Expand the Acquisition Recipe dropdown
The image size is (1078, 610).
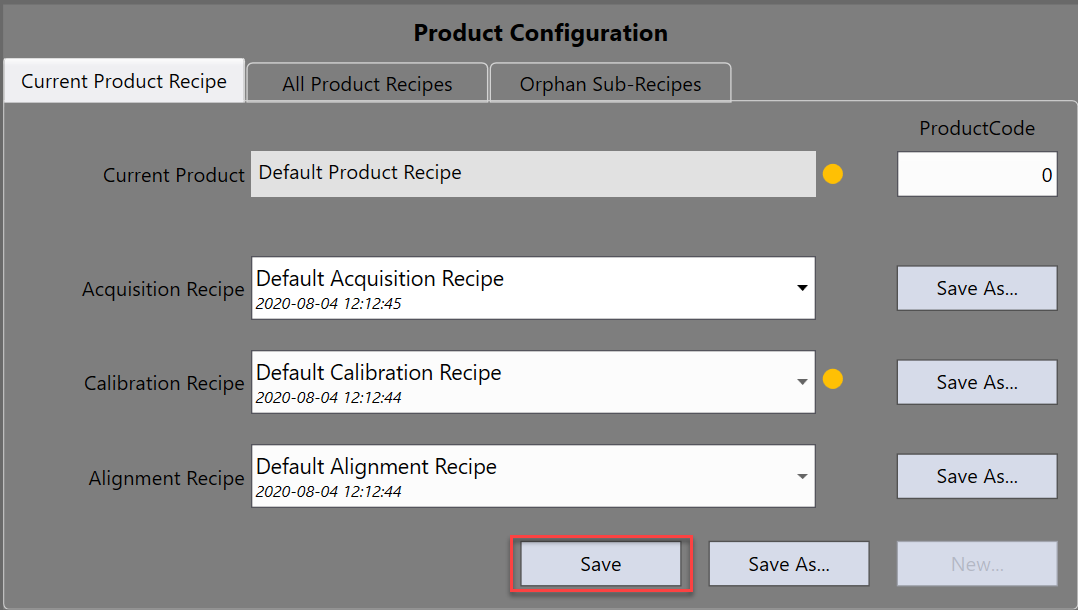pos(802,288)
